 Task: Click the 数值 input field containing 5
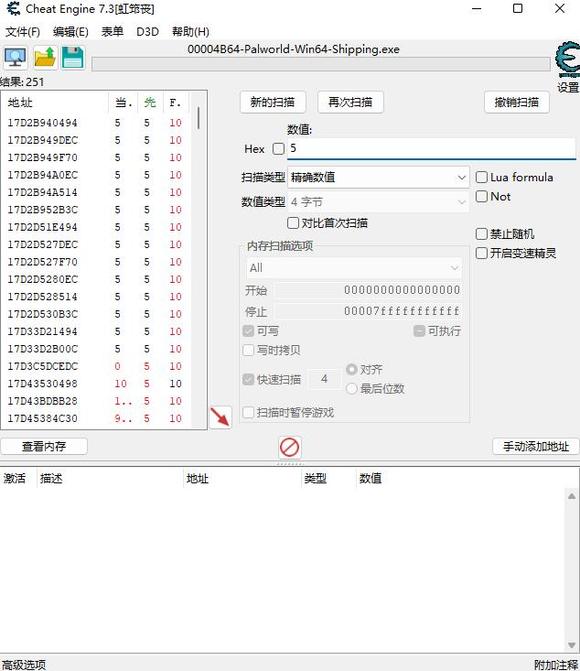pyautogui.click(x=431, y=148)
